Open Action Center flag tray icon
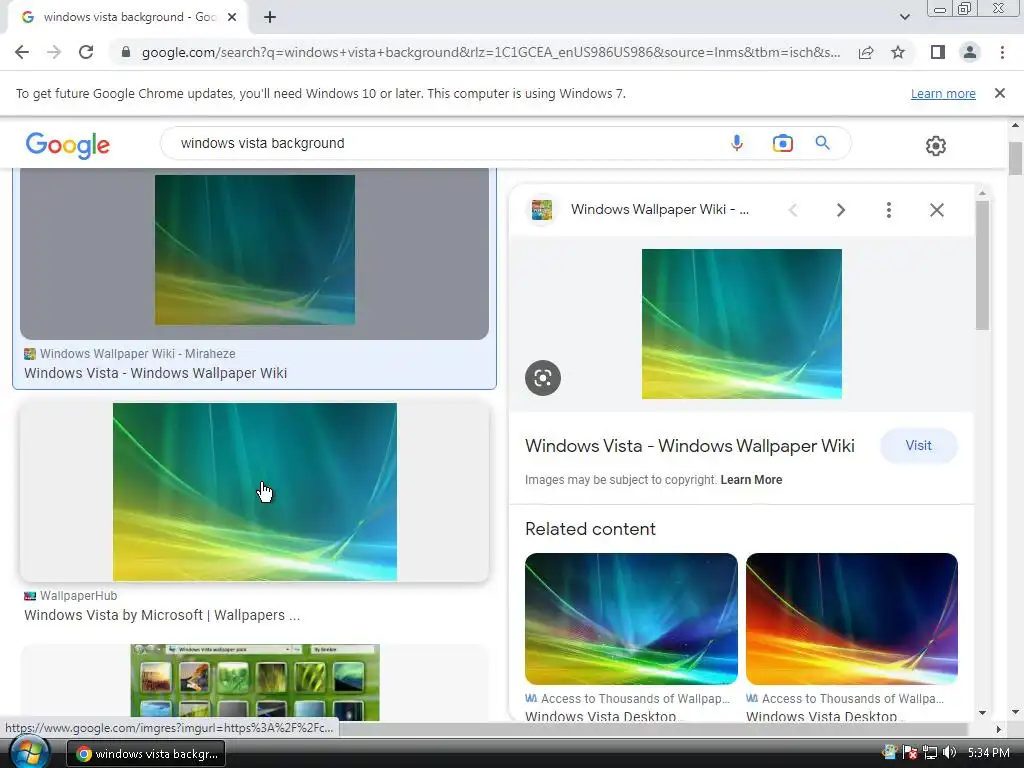The image size is (1024, 768). 909,752
